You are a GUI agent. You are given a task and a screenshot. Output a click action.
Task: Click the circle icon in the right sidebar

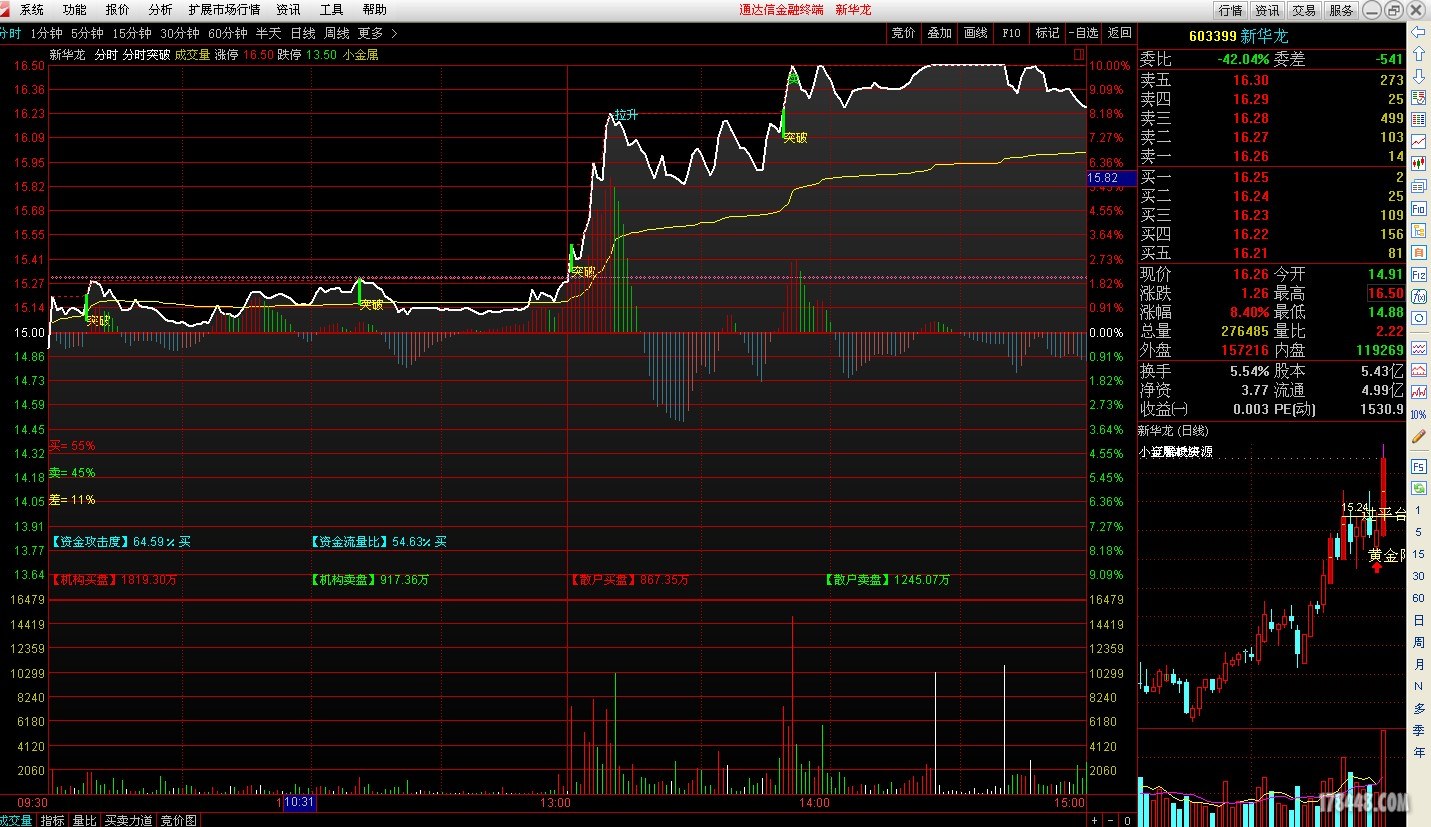pyautogui.click(x=1418, y=318)
